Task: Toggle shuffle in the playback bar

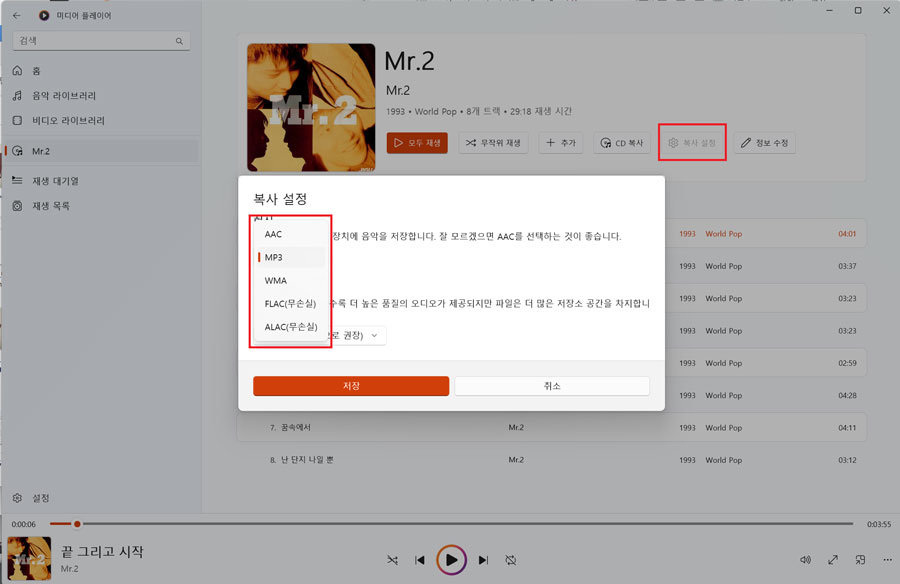Action: tap(392, 560)
